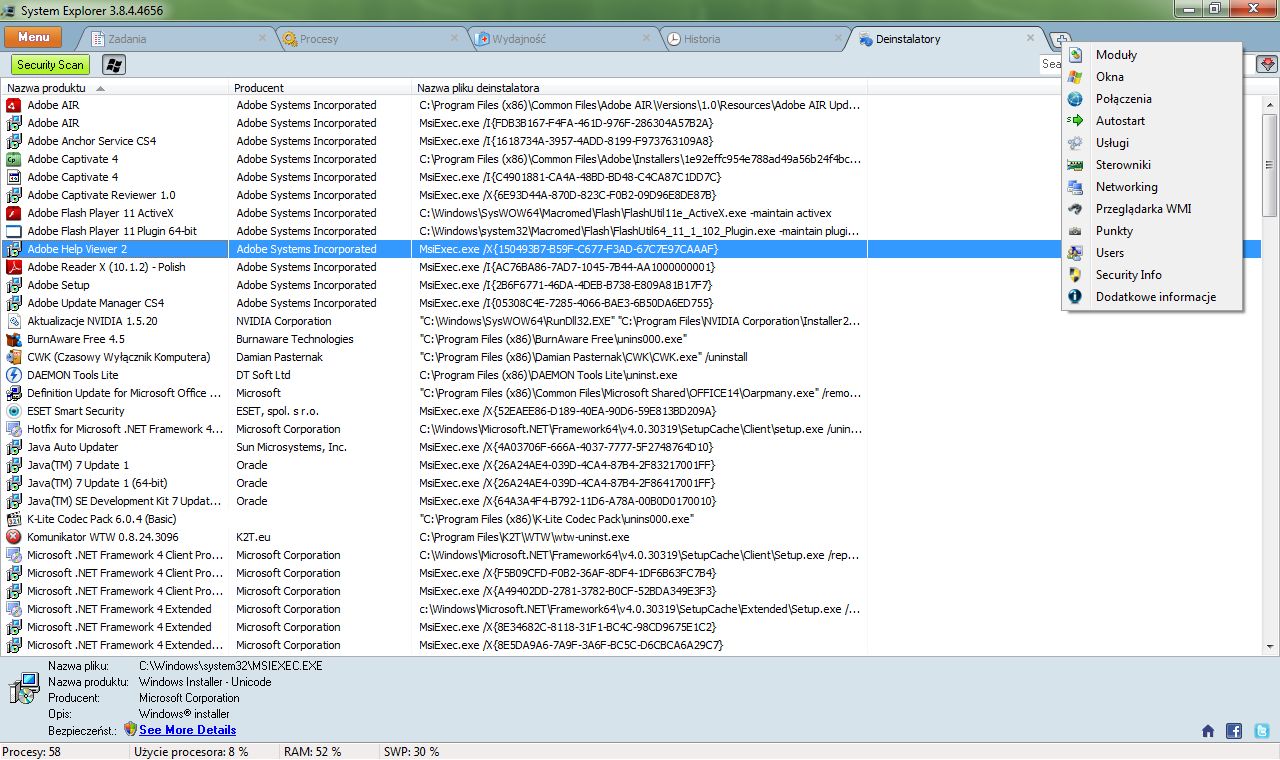Click the plus icon to add a new tab
Screen dimensions: 1280x760
1062,39
